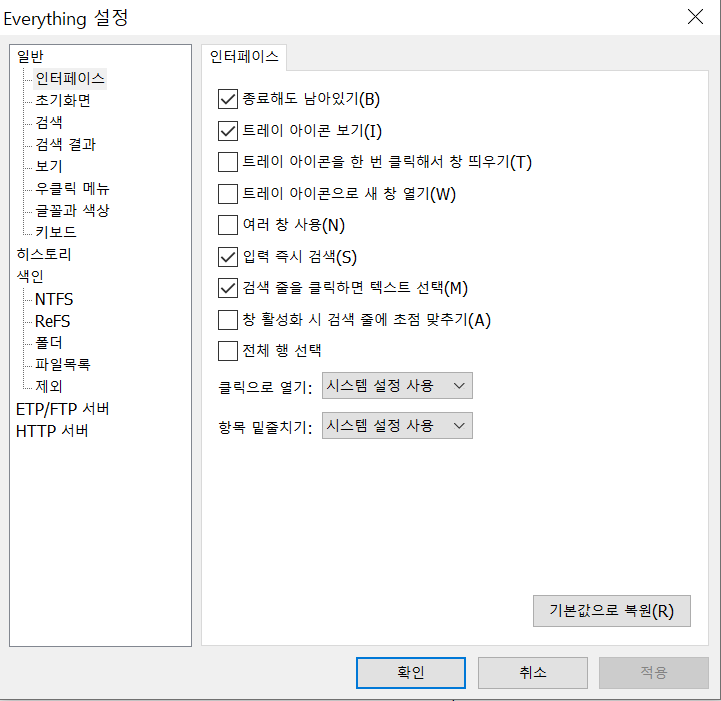Confirm with the 확인 button
The image size is (721, 701).
411,673
